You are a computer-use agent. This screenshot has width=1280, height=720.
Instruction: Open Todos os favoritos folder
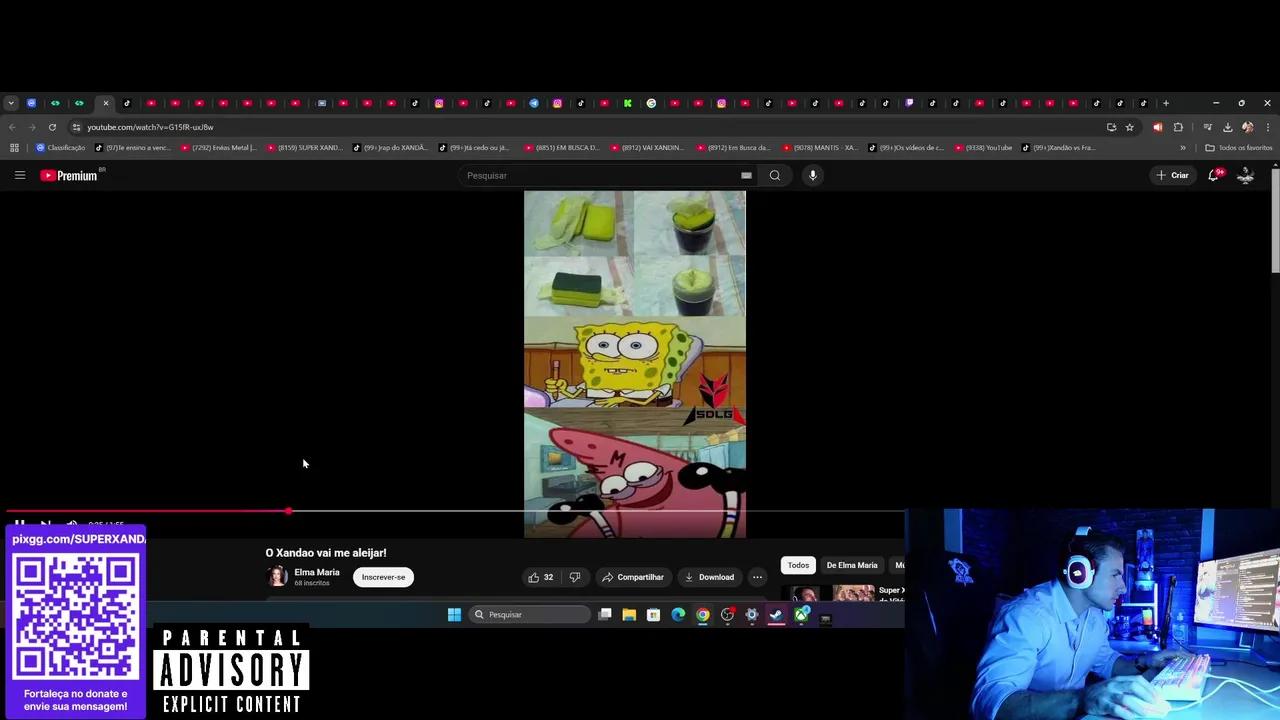click(x=1239, y=147)
